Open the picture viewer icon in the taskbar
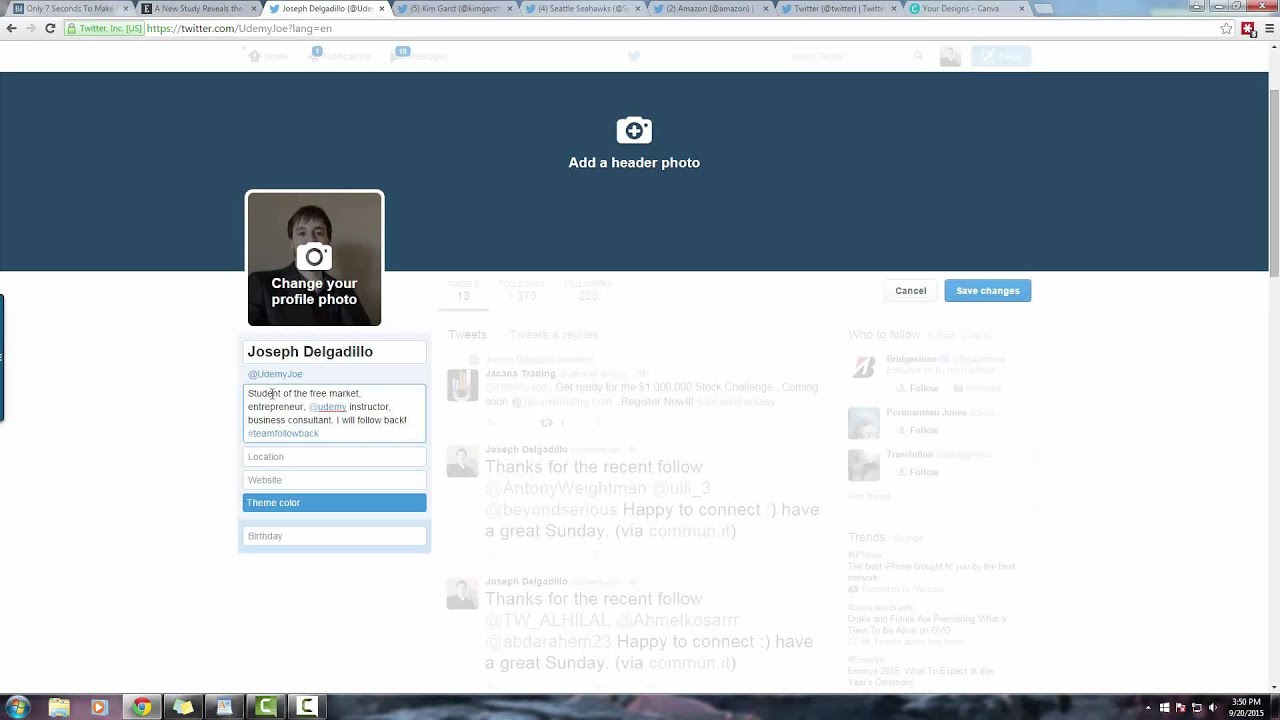The height and width of the screenshot is (720, 1280). tap(224, 707)
